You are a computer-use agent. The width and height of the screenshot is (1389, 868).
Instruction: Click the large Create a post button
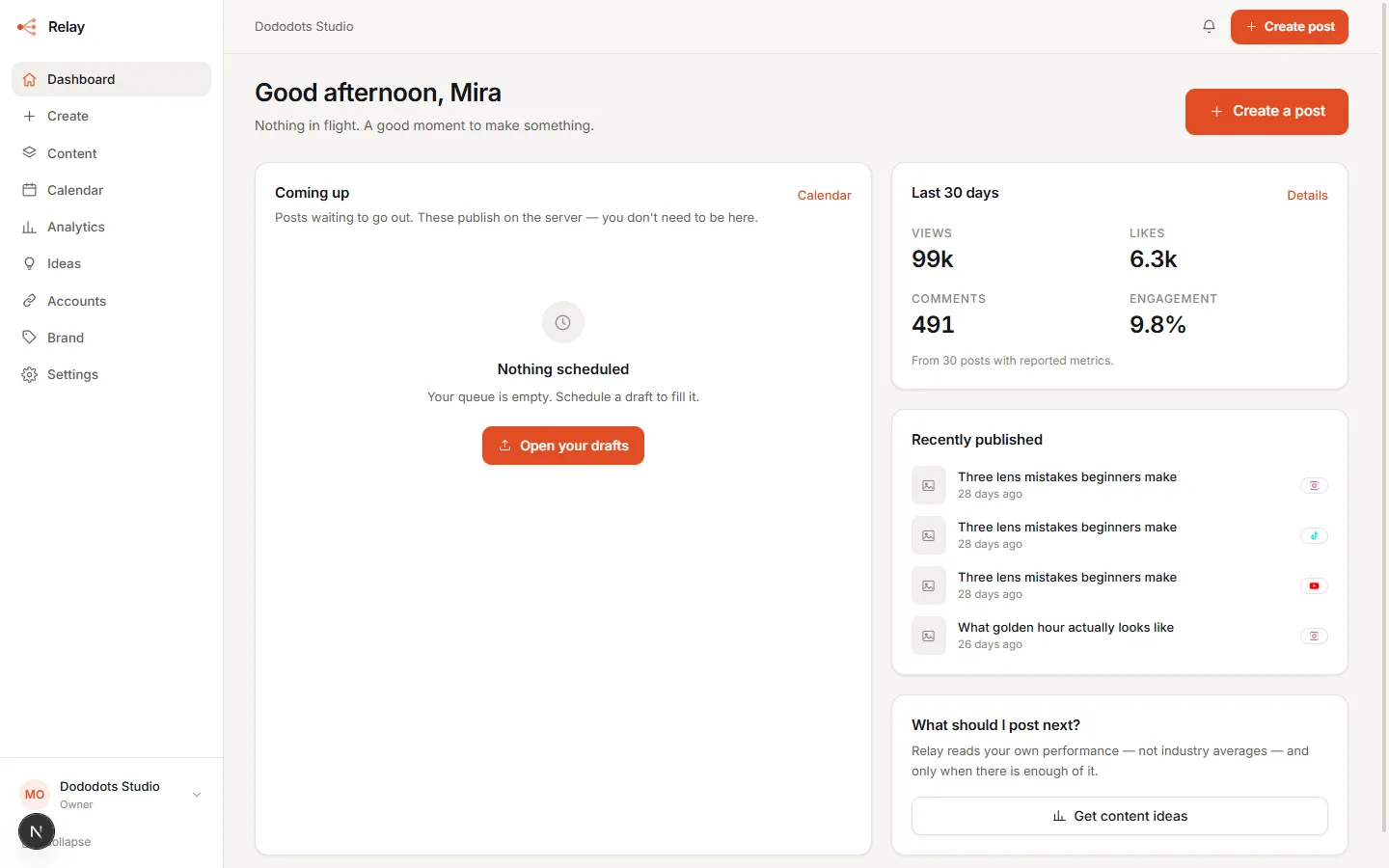pyautogui.click(x=1266, y=112)
